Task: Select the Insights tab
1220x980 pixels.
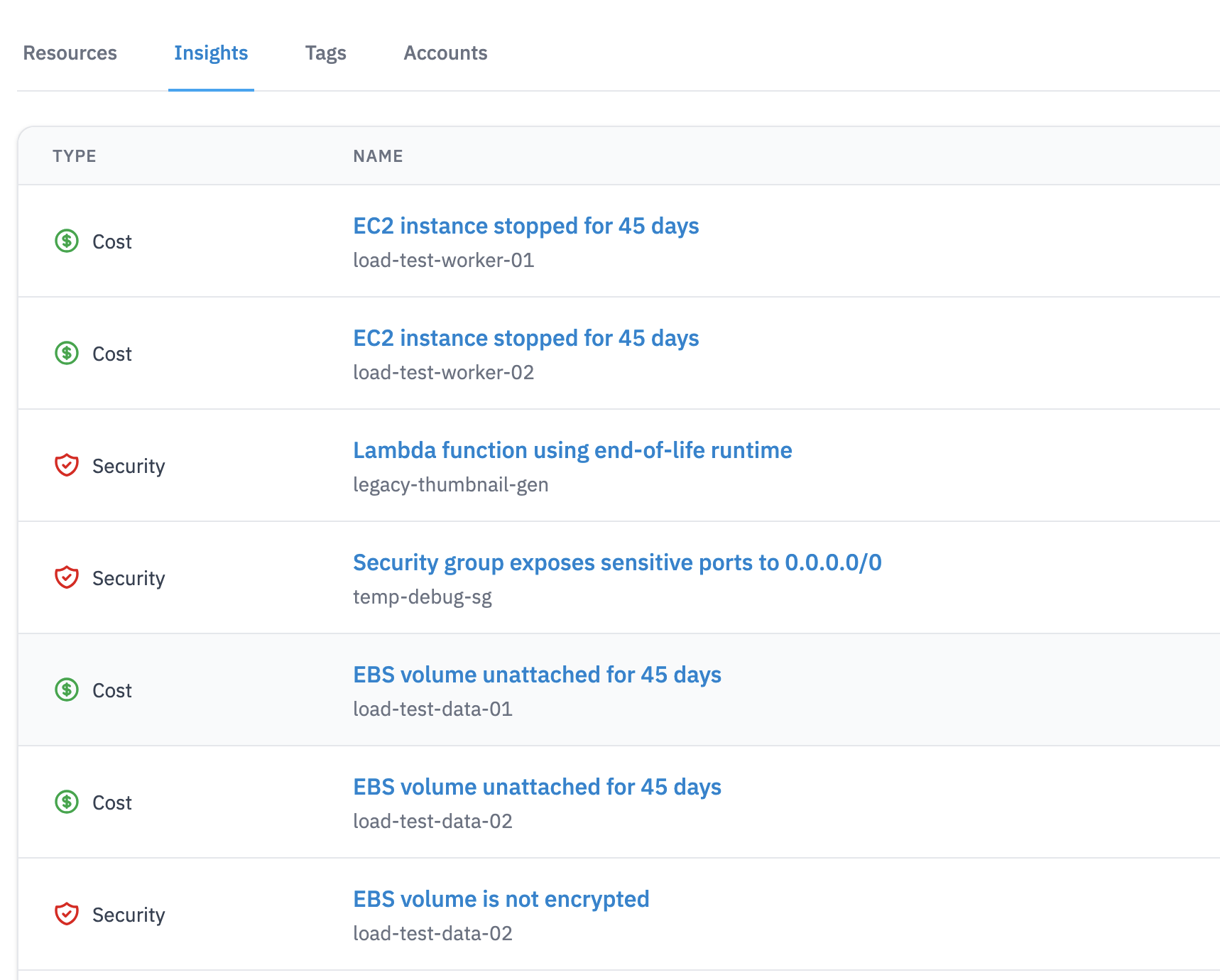Action: pos(211,53)
